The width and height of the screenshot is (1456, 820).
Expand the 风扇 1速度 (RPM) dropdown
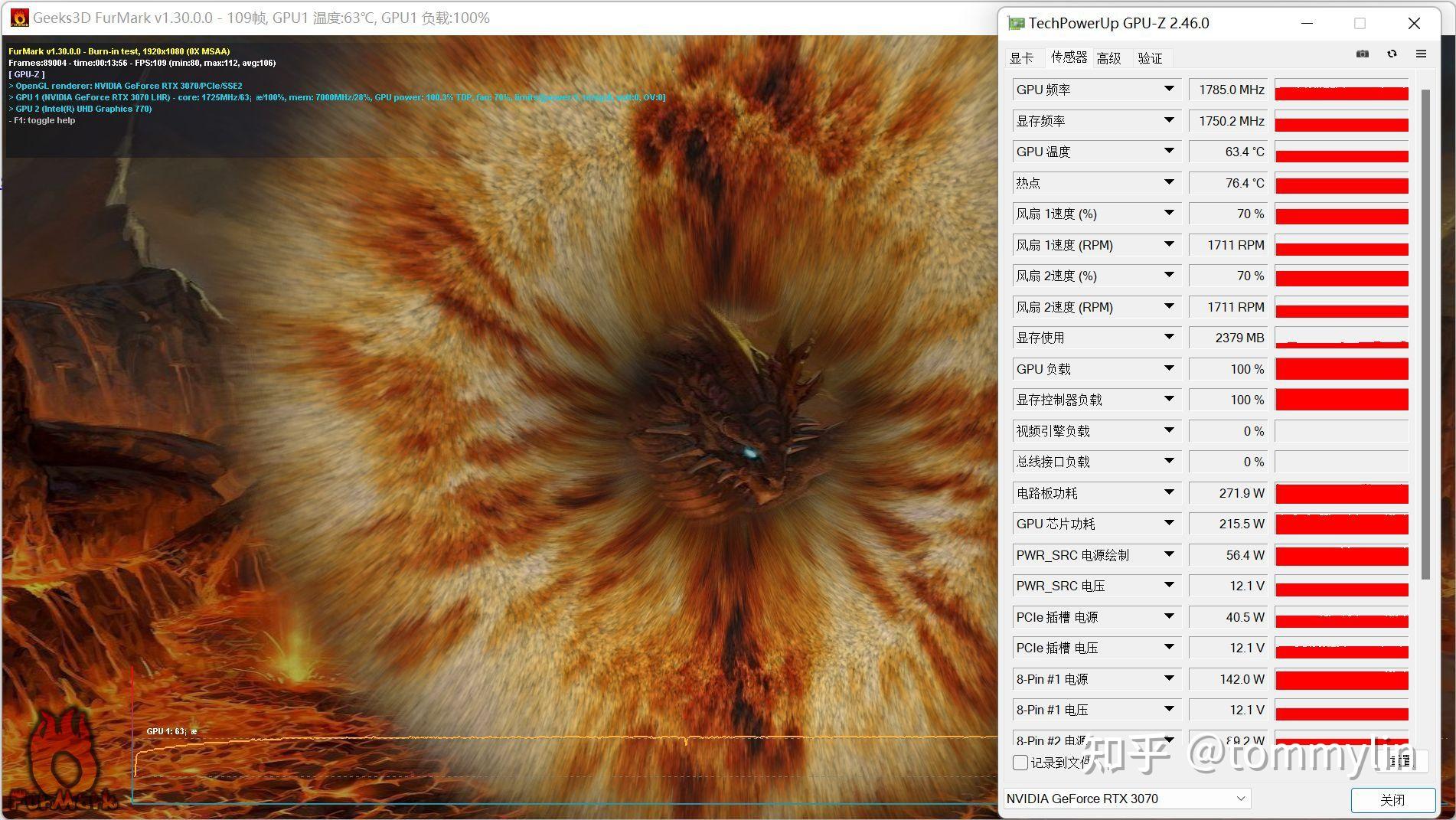pos(1169,245)
